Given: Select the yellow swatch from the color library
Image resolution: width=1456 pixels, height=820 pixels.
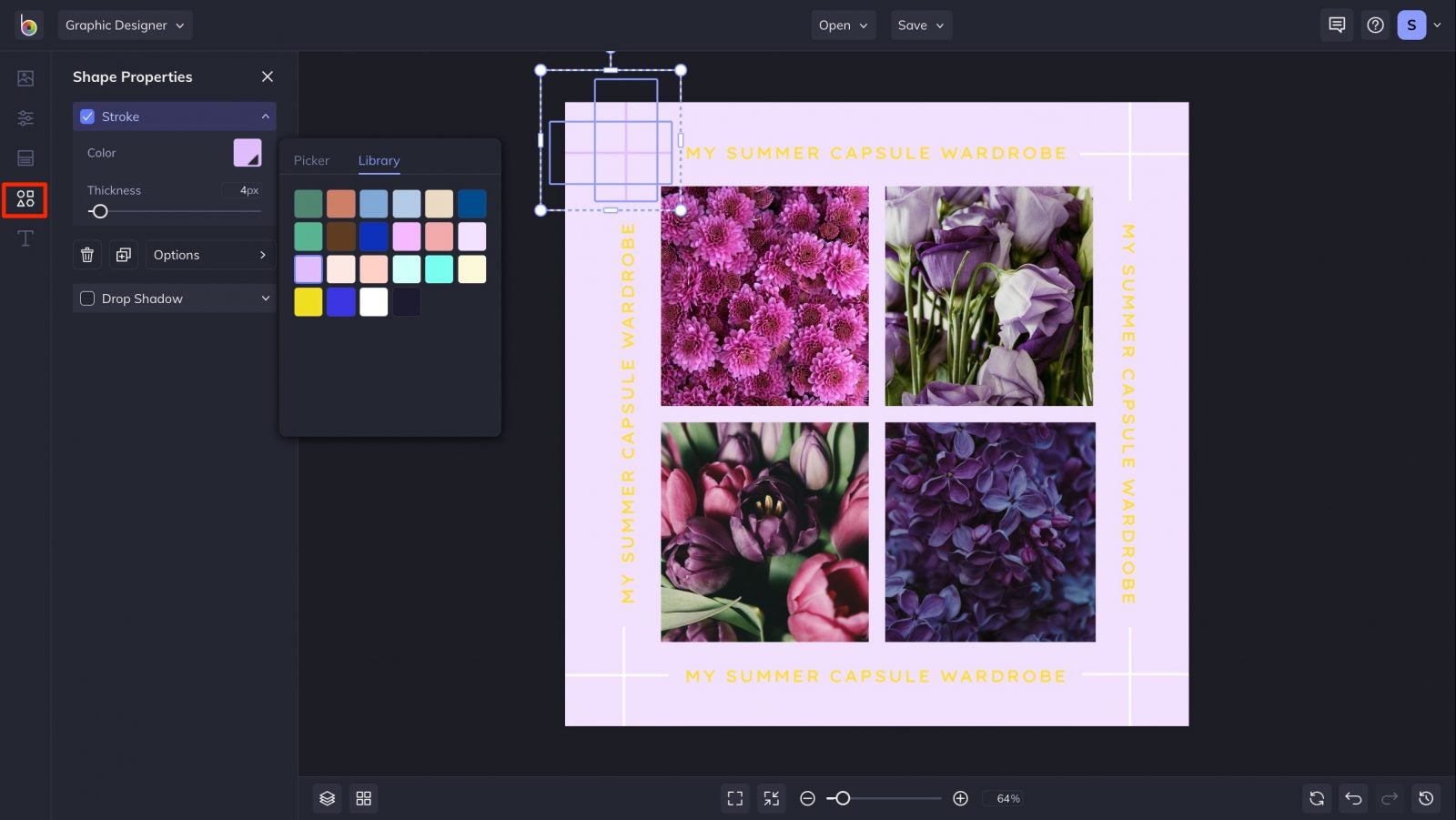Looking at the screenshot, I should 308,301.
